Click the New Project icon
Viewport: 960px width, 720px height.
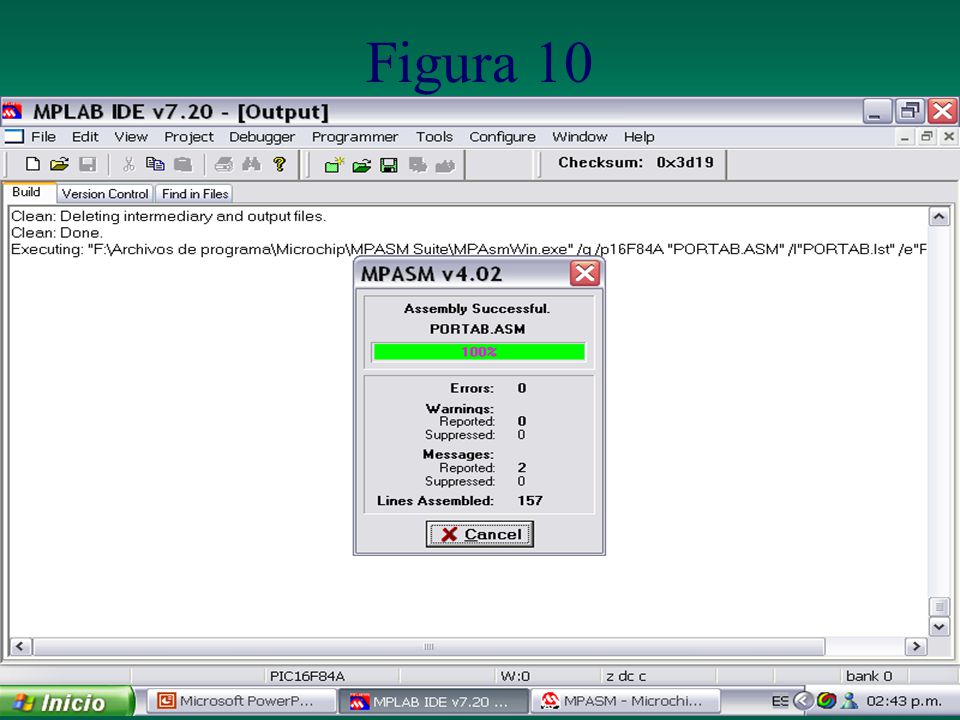tap(334, 165)
